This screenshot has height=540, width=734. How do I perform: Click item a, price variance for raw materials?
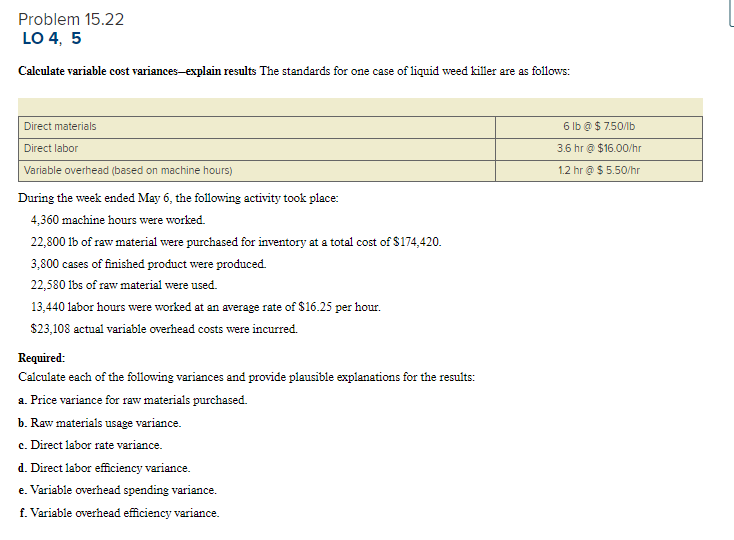pos(133,400)
